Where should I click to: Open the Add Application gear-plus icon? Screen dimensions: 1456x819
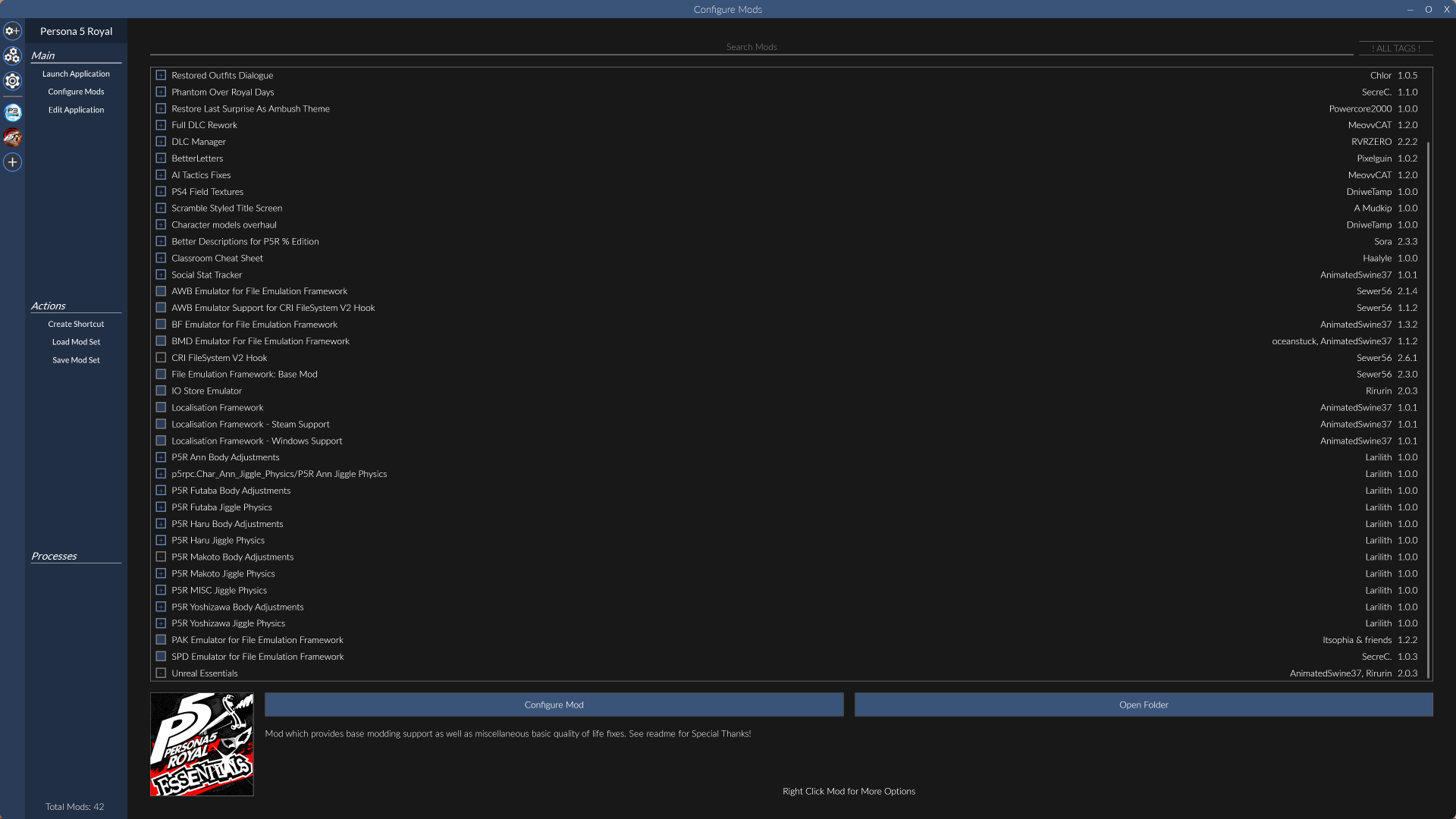click(12, 31)
